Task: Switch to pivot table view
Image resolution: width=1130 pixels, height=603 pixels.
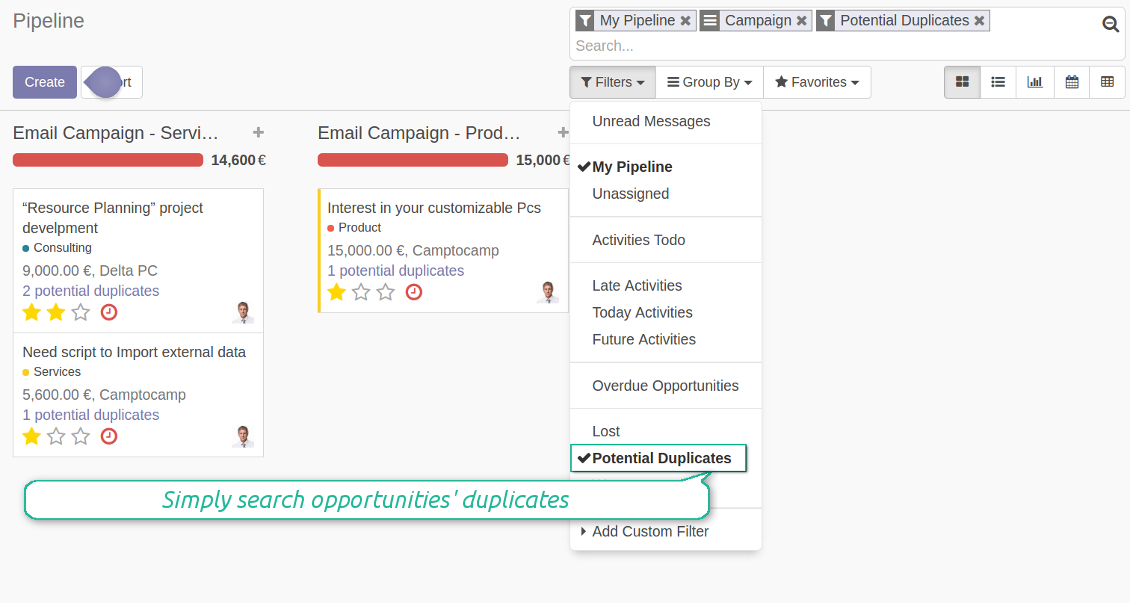Action: 1107,82
